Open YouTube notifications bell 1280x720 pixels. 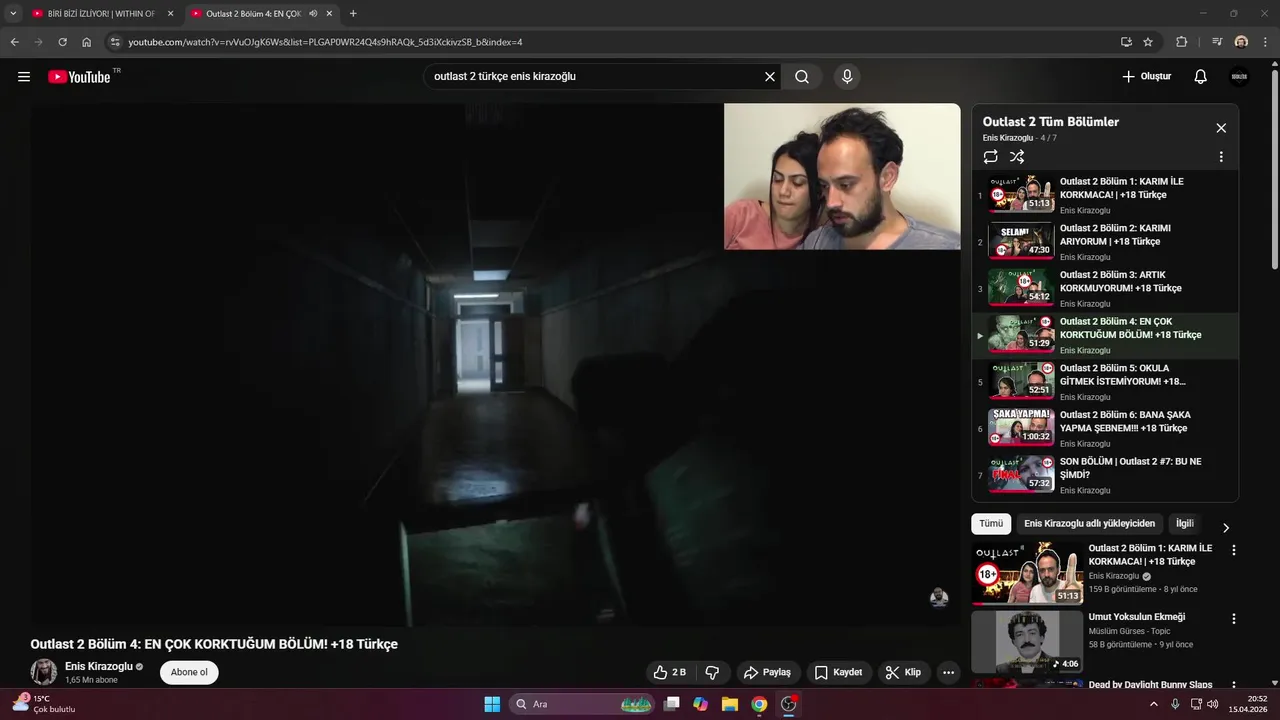[1201, 77]
